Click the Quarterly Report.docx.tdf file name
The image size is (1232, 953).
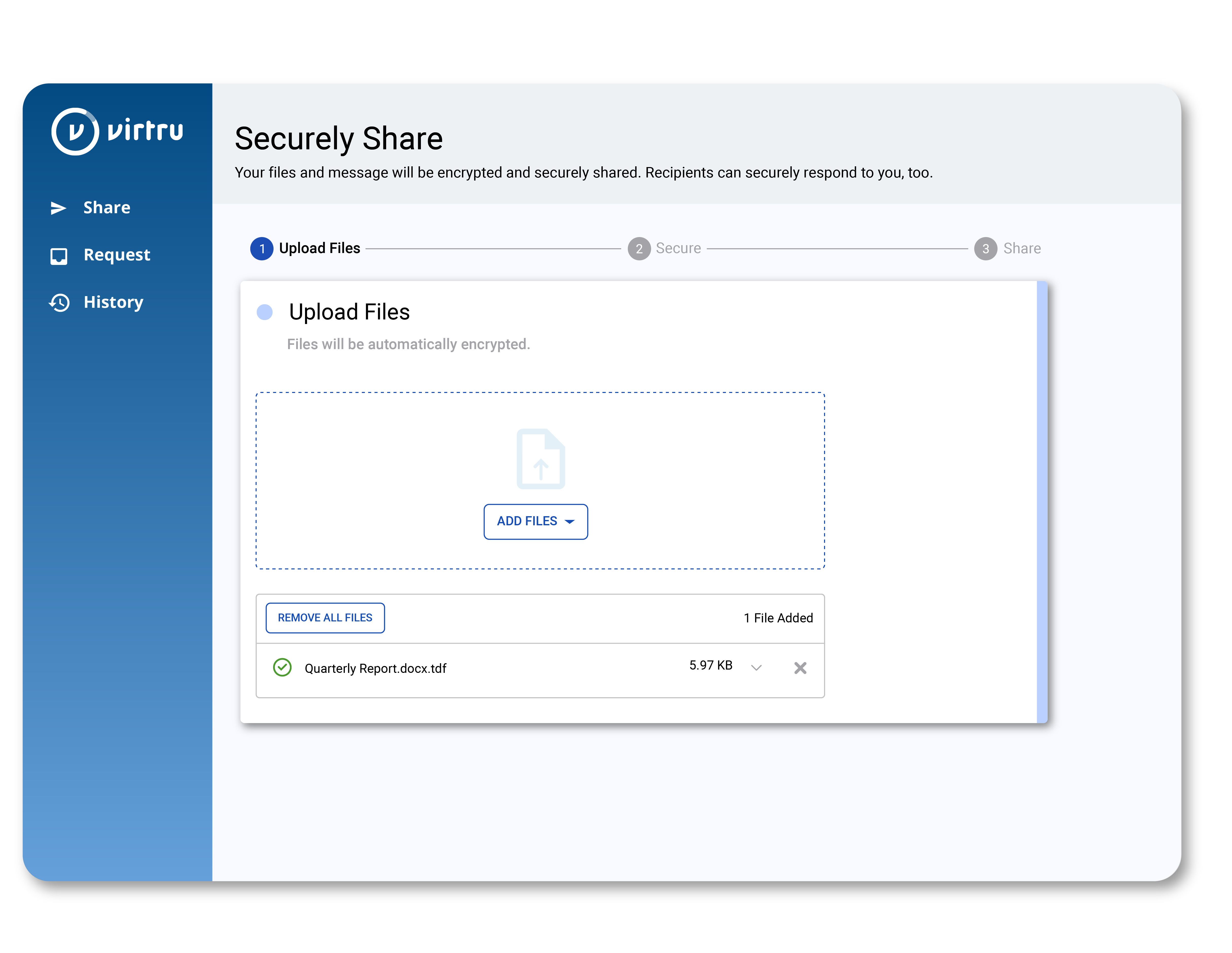375,669
